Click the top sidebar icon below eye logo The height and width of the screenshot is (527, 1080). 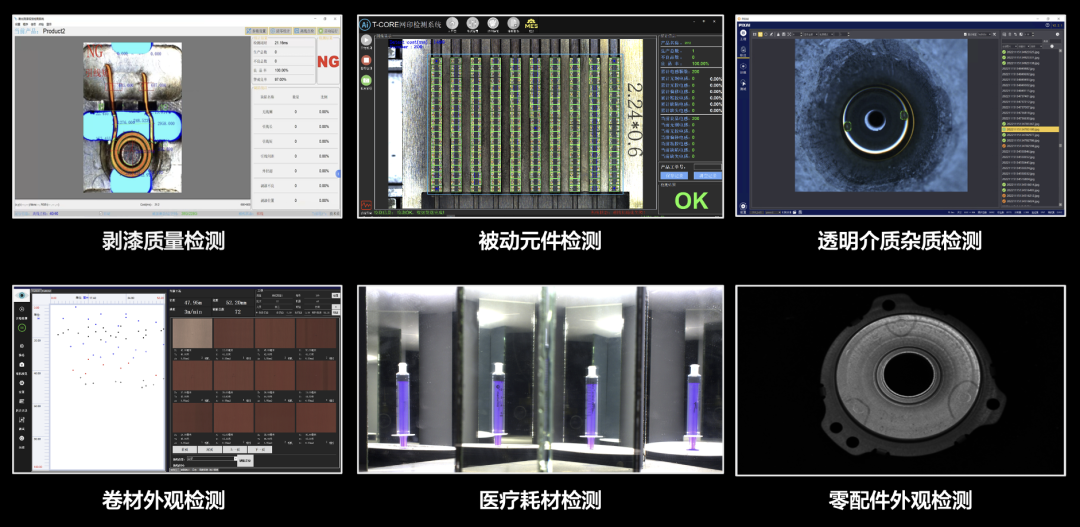(x=22, y=309)
